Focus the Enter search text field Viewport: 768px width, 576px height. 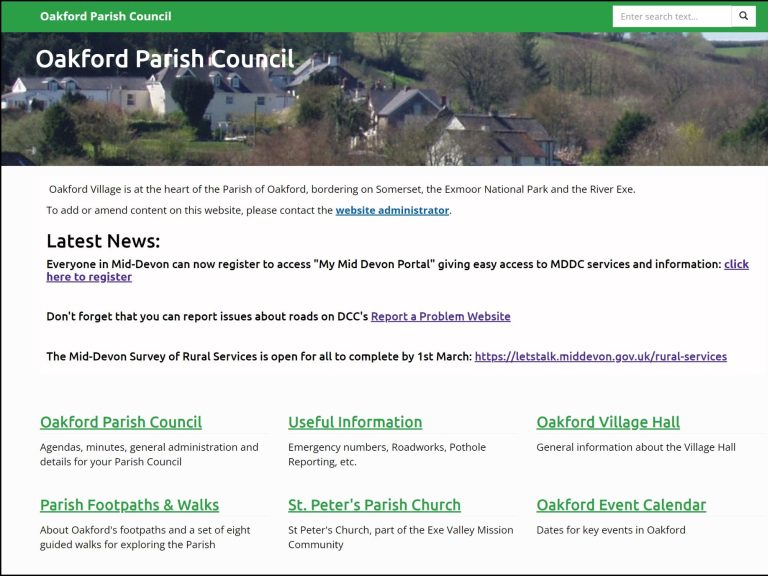coord(672,16)
